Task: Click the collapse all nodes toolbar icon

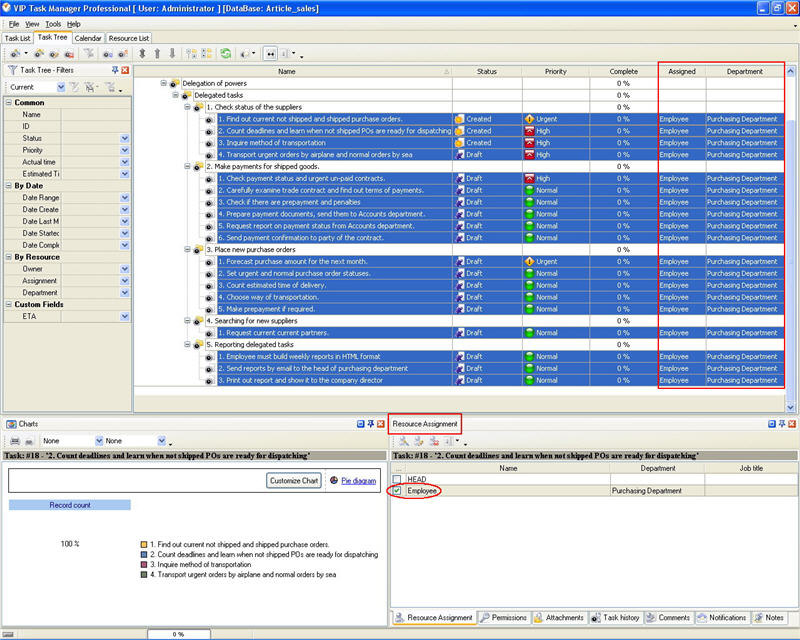Action: [x=207, y=53]
